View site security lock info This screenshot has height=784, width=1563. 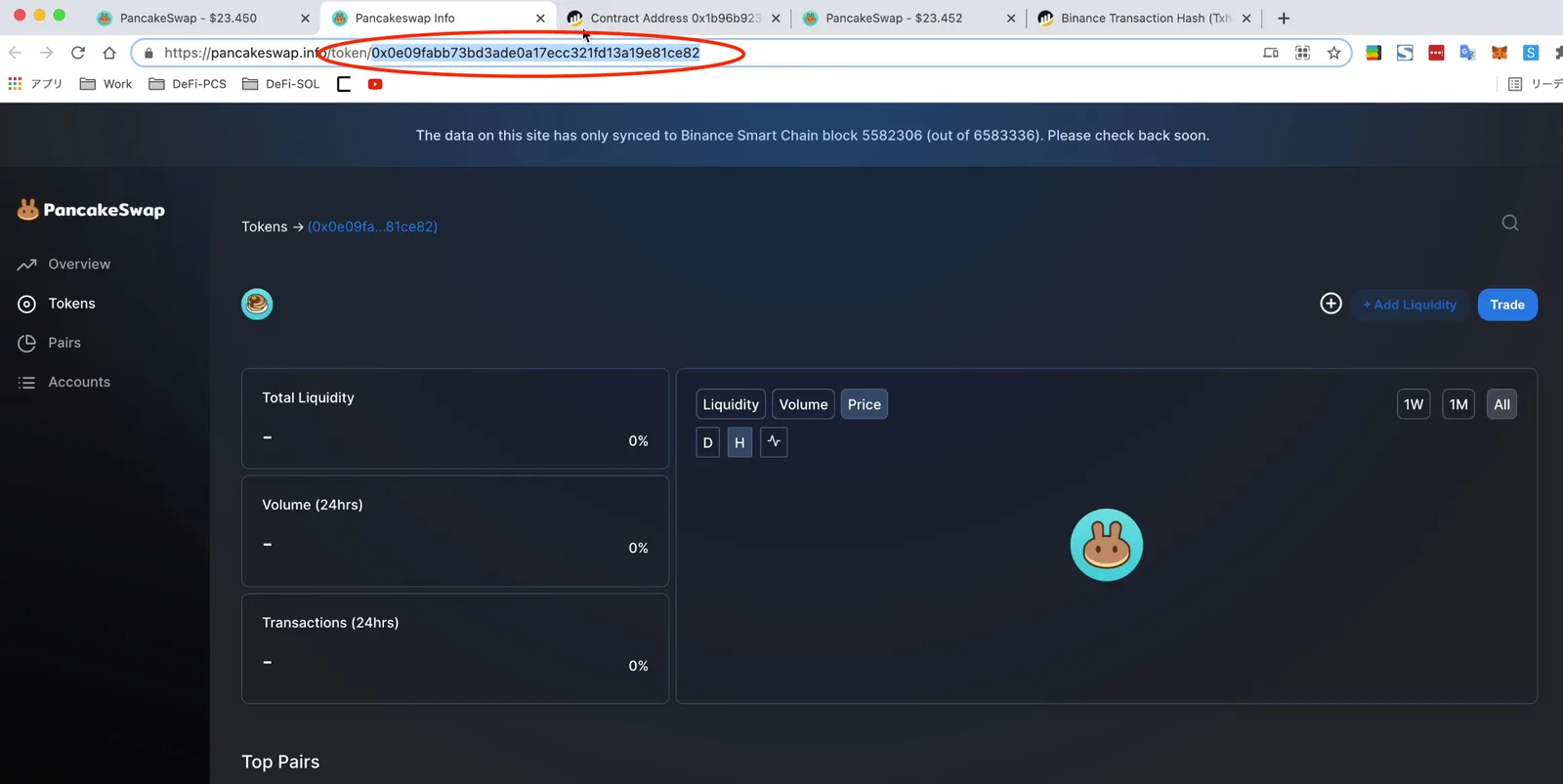click(x=148, y=53)
